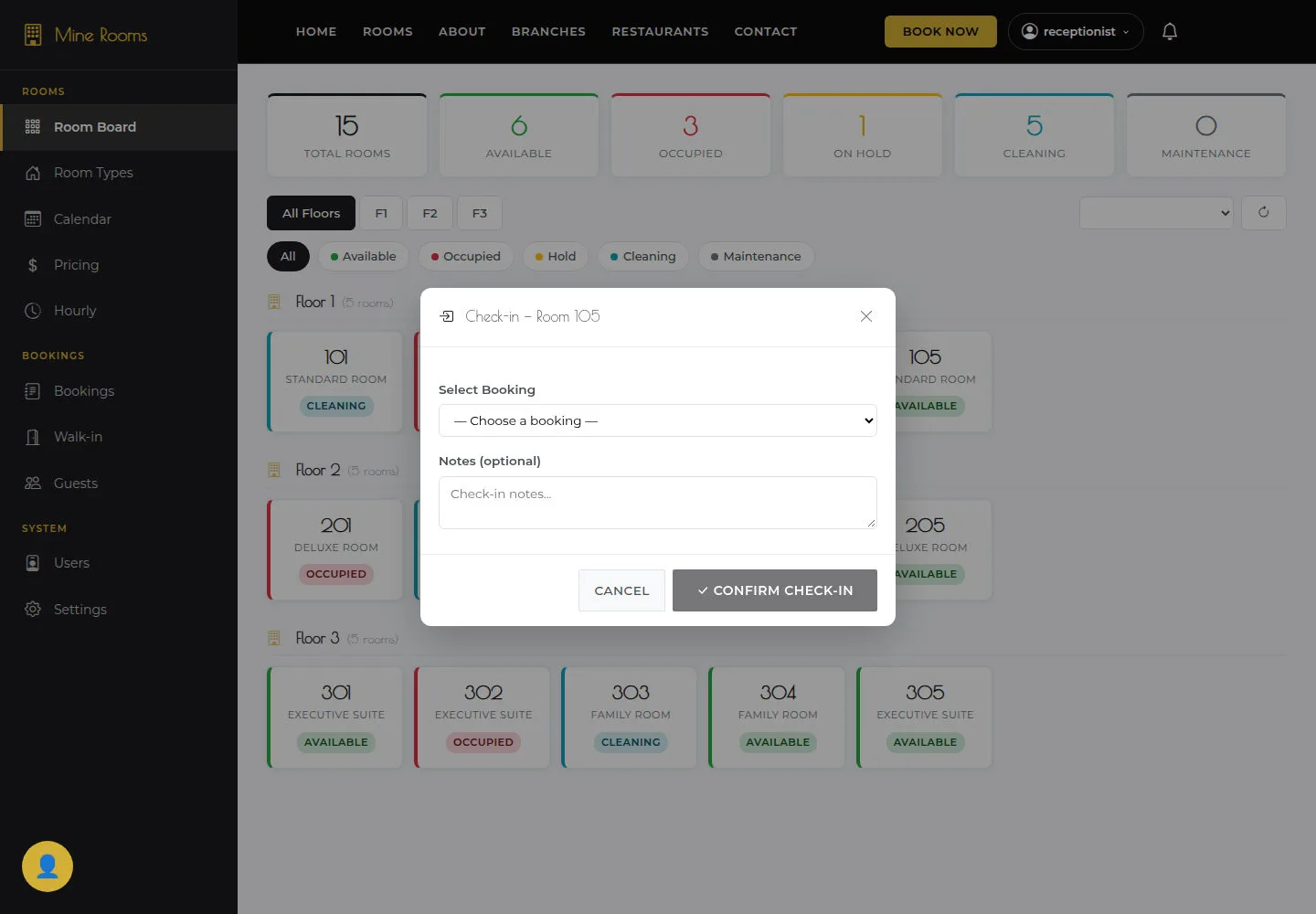
Task: Open the BRANCHES navigation link
Action: point(548,31)
